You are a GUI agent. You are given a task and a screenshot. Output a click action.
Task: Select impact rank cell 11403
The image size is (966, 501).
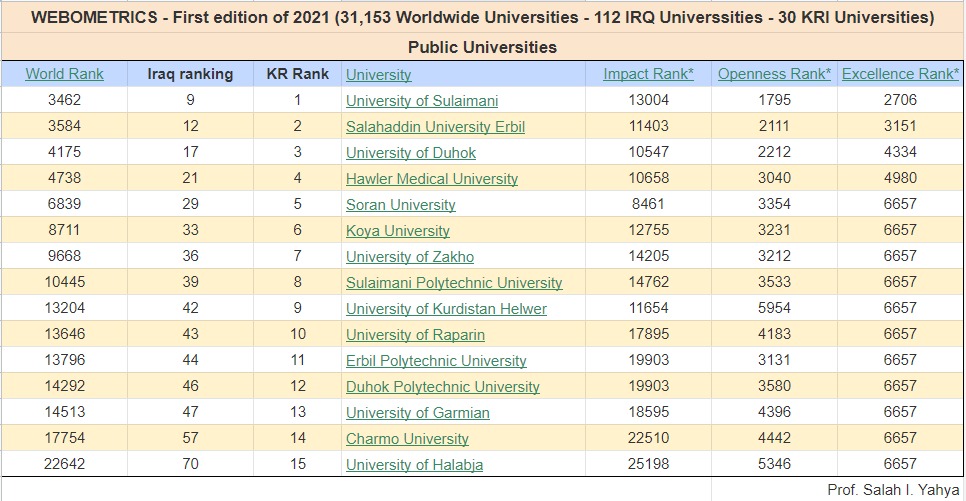pyautogui.click(x=648, y=126)
